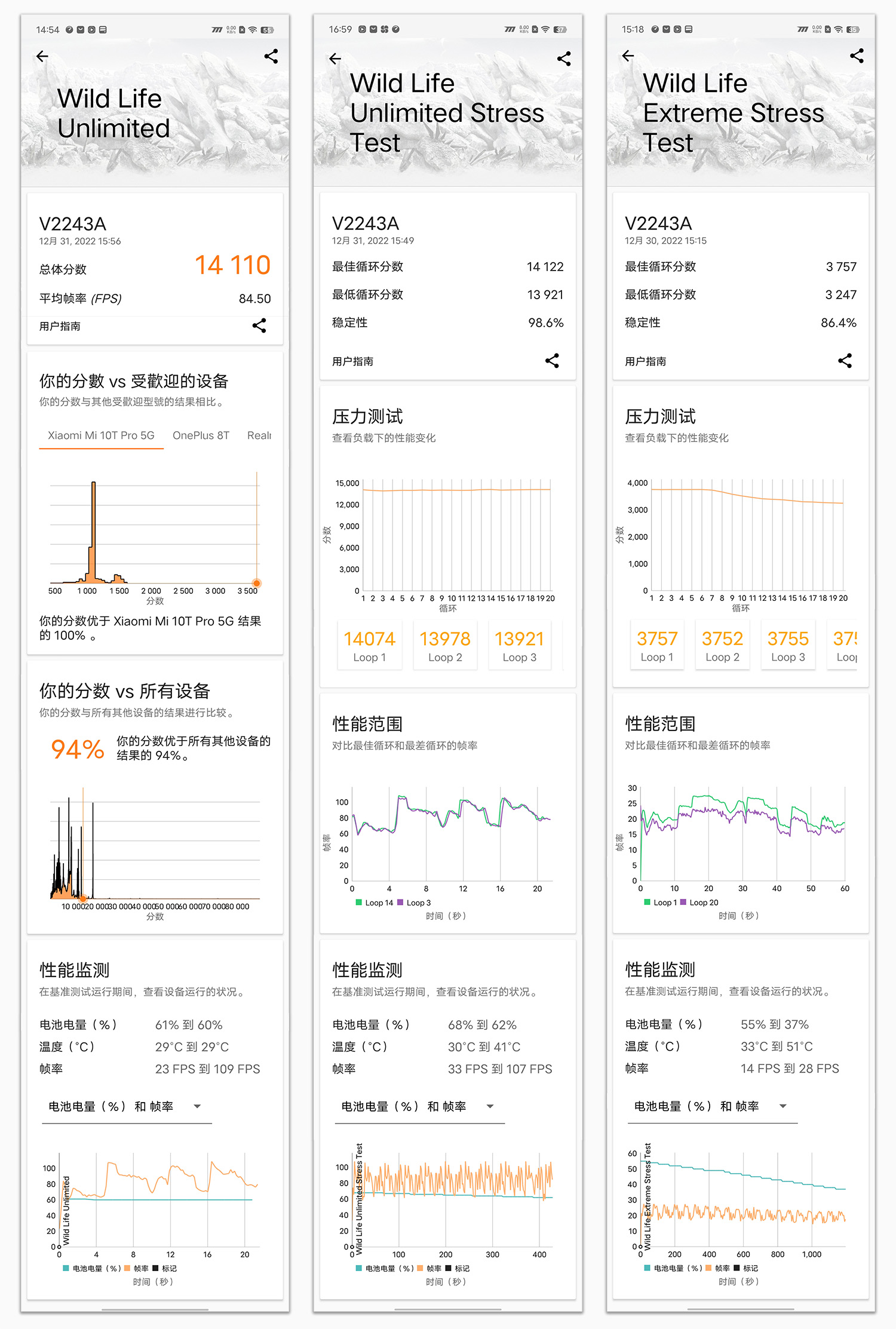Toggle Loop 14 legend in performance range chart
Screen dimensions: 896x1329
(x=375, y=903)
